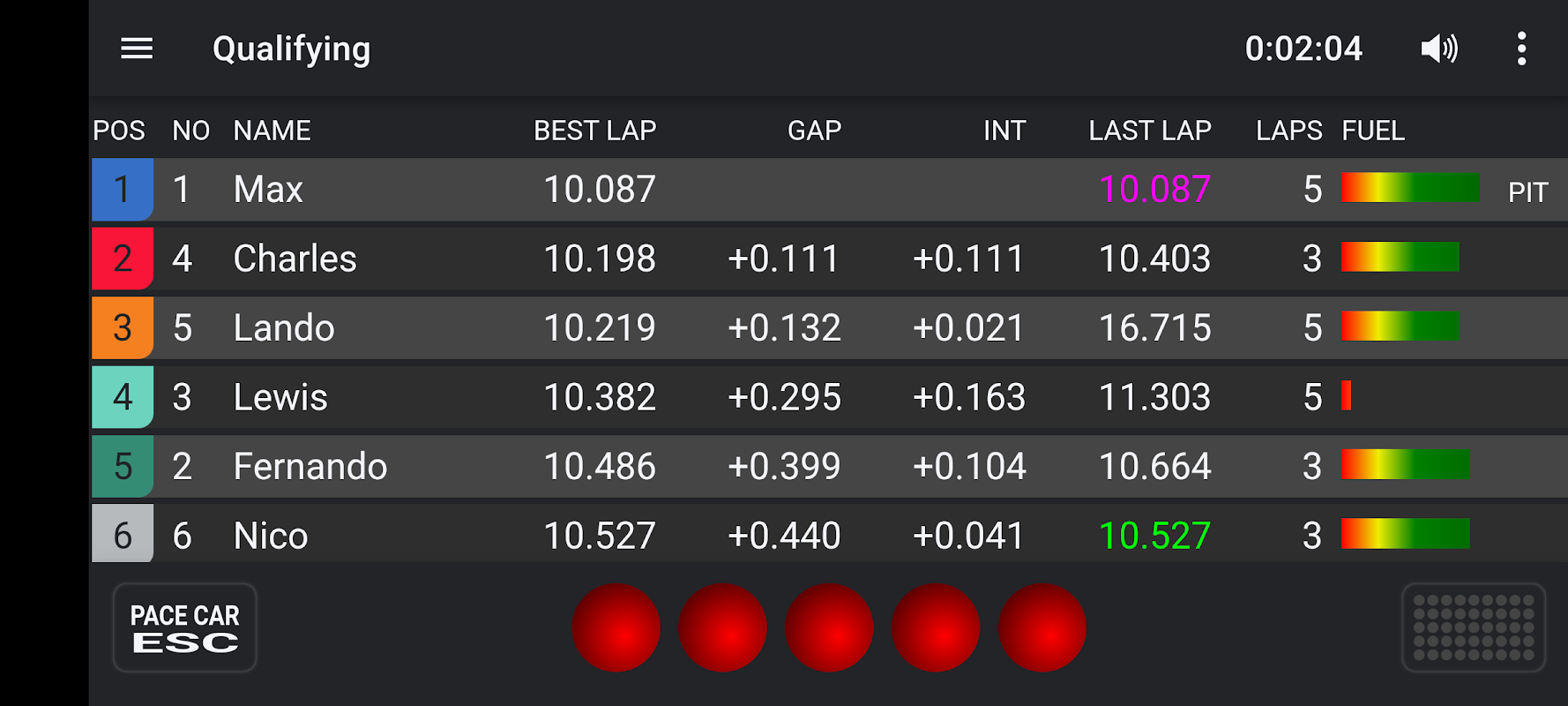
Task: Select Charles's red position 2 badge
Action: (x=123, y=259)
